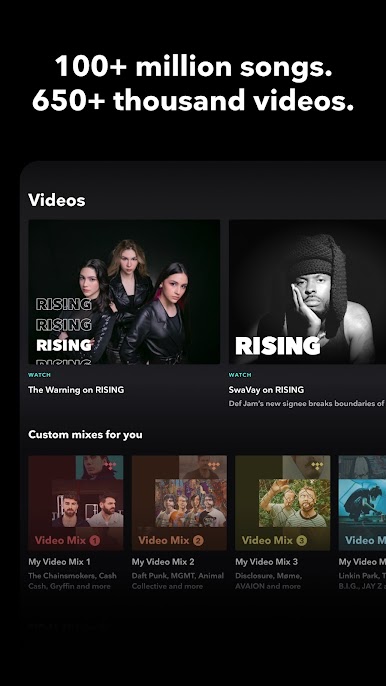The width and height of the screenshot is (386, 686).
Task: Tap the WATCH label under SwaVay video
Action: tap(240, 375)
